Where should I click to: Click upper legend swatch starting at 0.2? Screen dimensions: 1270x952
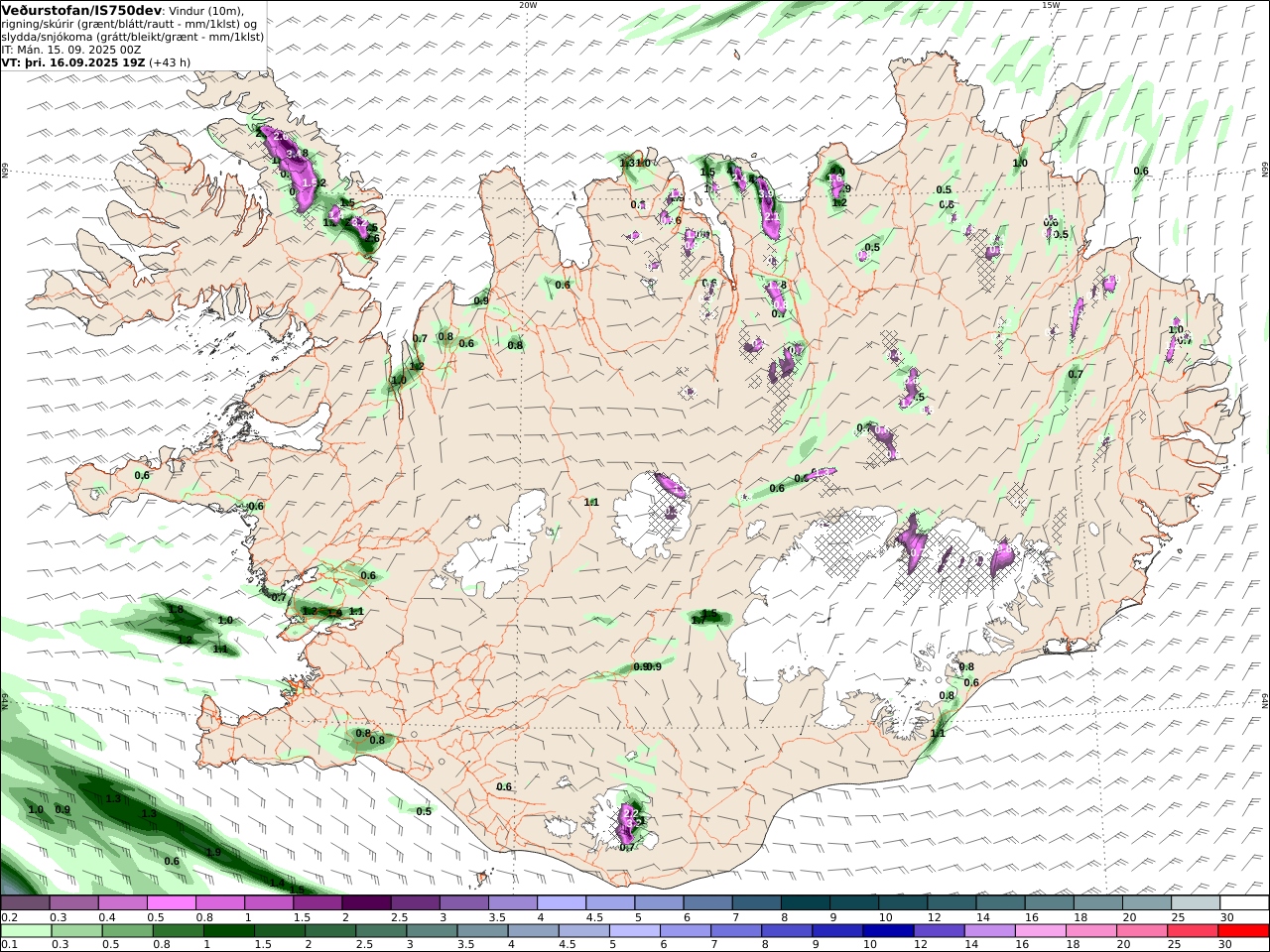tap(26, 902)
